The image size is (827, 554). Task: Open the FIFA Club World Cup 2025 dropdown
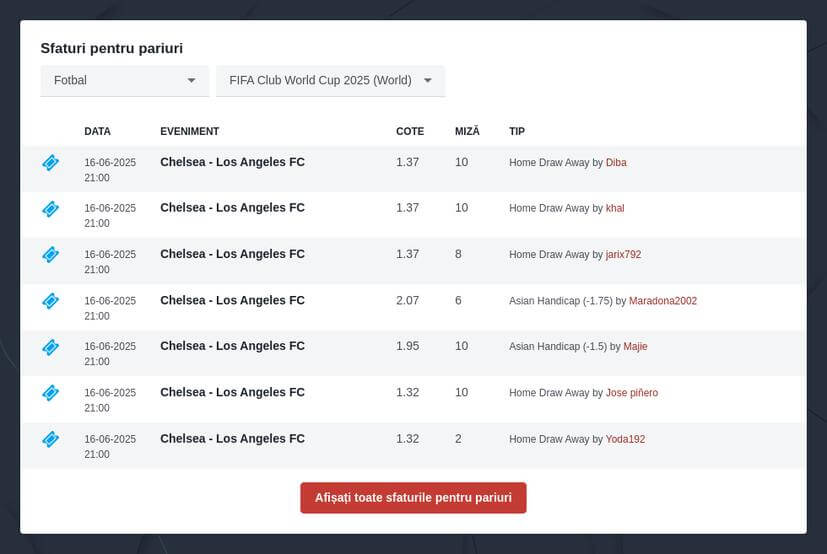click(331, 81)
